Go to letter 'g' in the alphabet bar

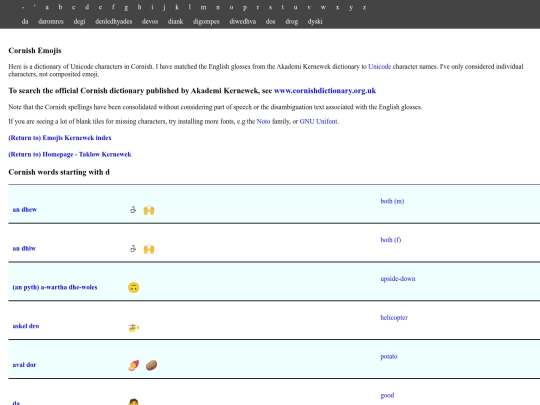point(126,8)
